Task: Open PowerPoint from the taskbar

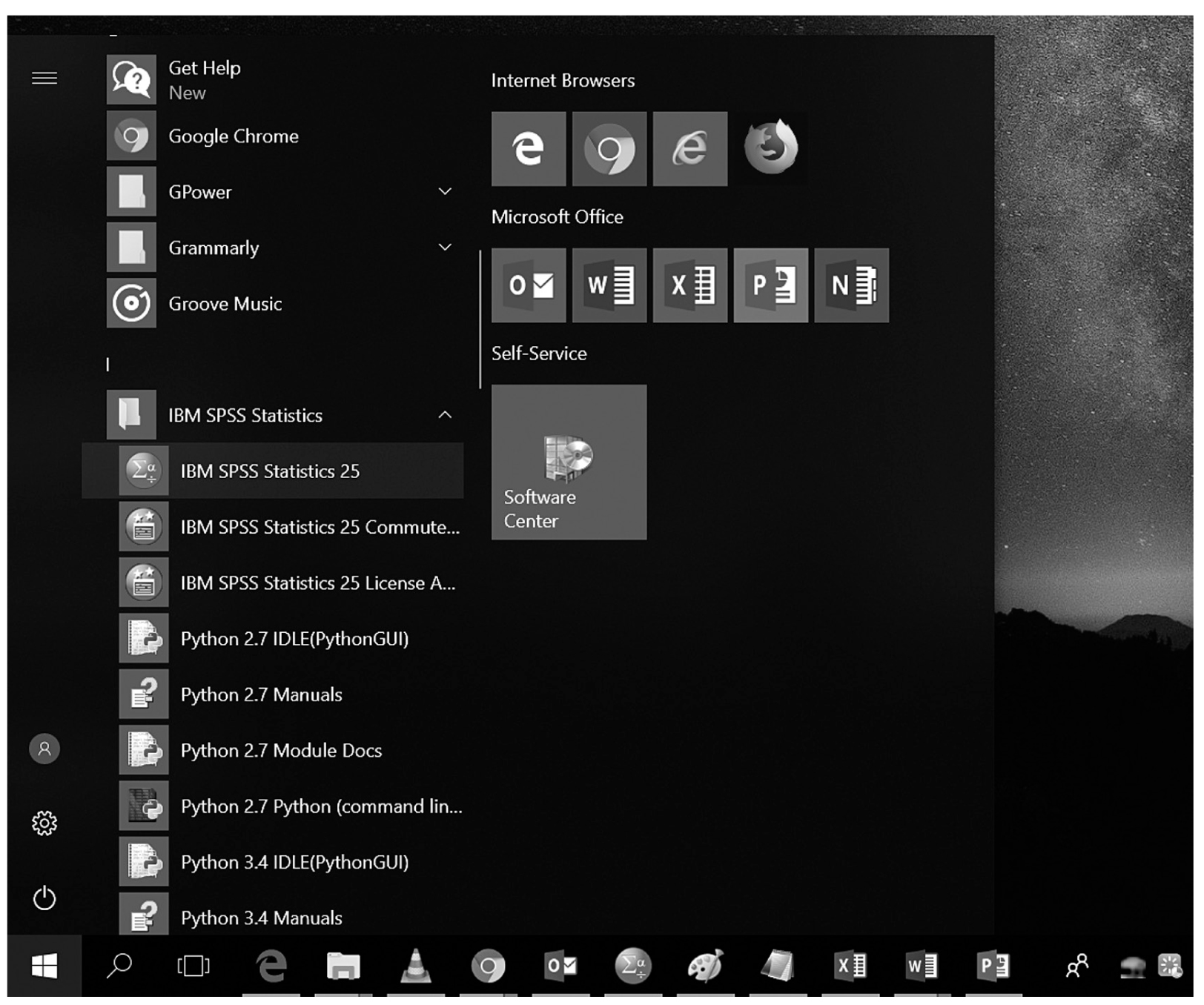Action: [x=994, y=966]
